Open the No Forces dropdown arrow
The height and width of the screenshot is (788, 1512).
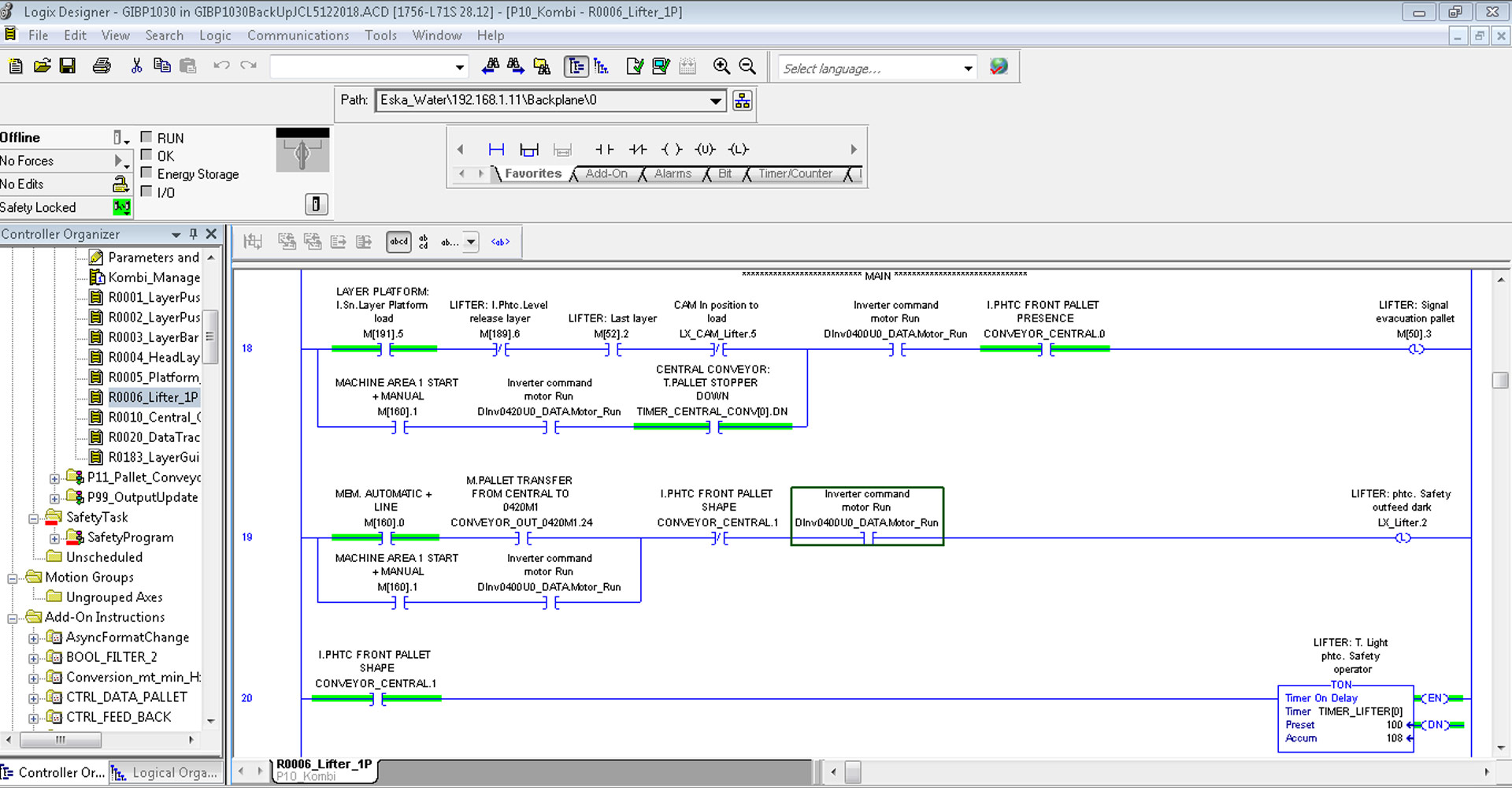(x=121, y=161)
